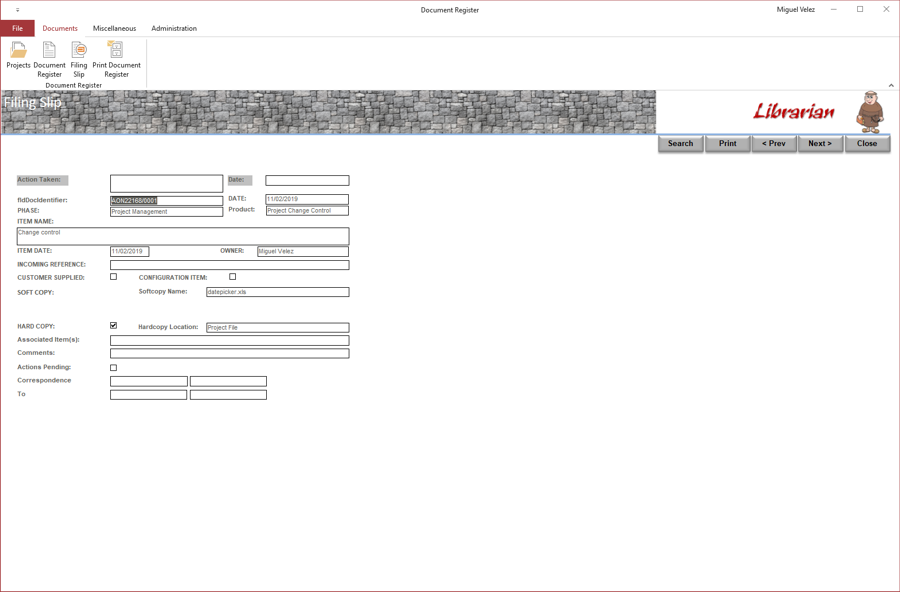The height and width of the screenshot is (592, 900).
Task: Toggle the Customer Supplied checkbox
Action: (x=114, y=277)
